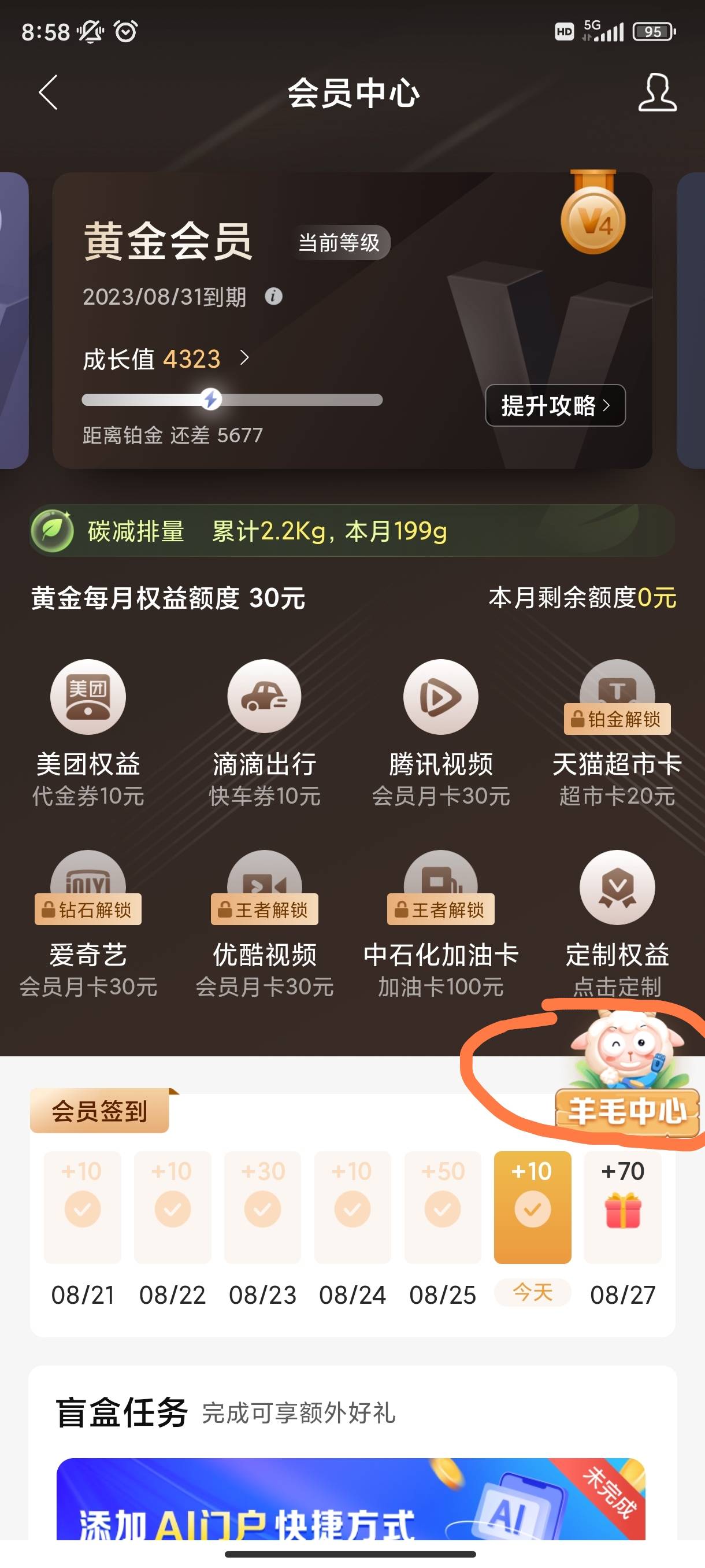The image size is (705, 1568).
Task: Open the user profile icon
Action: tap(657, 93)
